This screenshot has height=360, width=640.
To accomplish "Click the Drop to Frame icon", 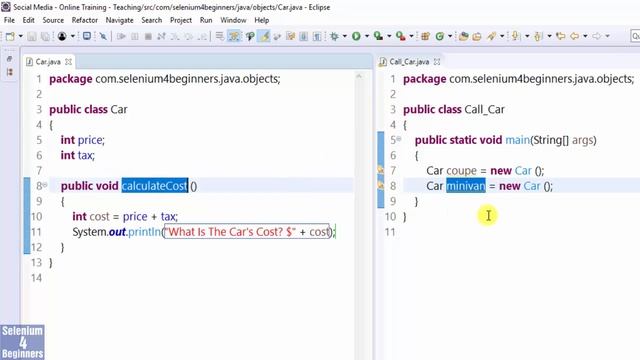I will click(220, 36).
